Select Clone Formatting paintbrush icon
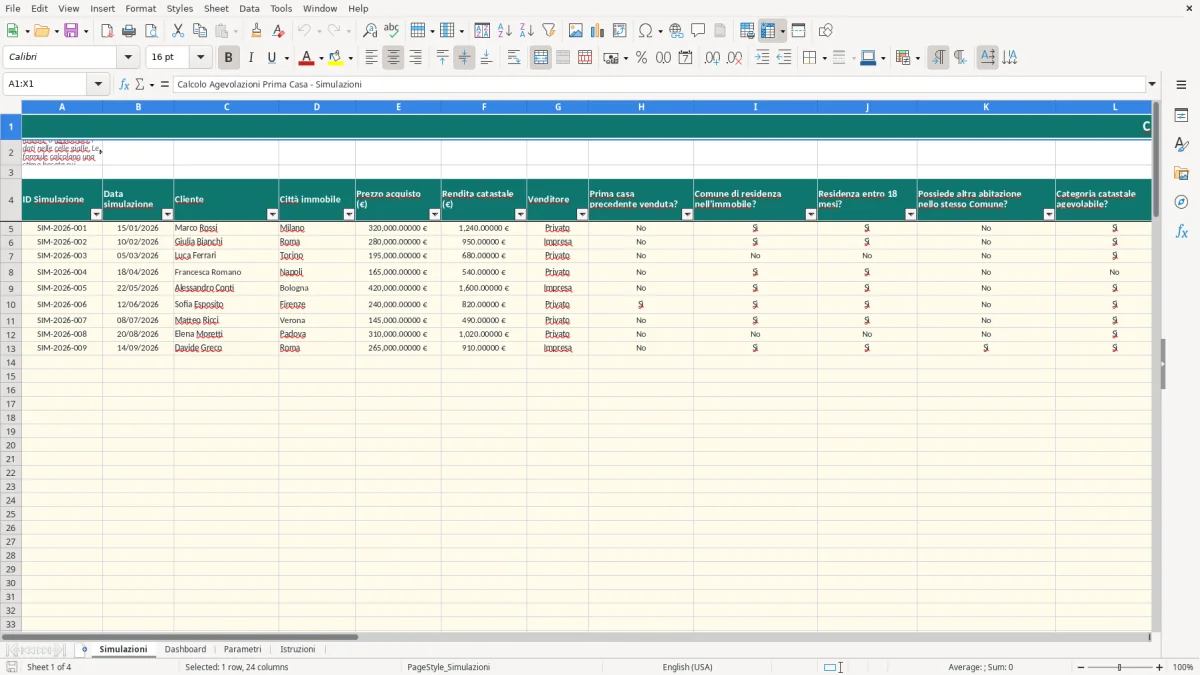The width and height of the screenshot is (1200, 675). click(257, 31)
